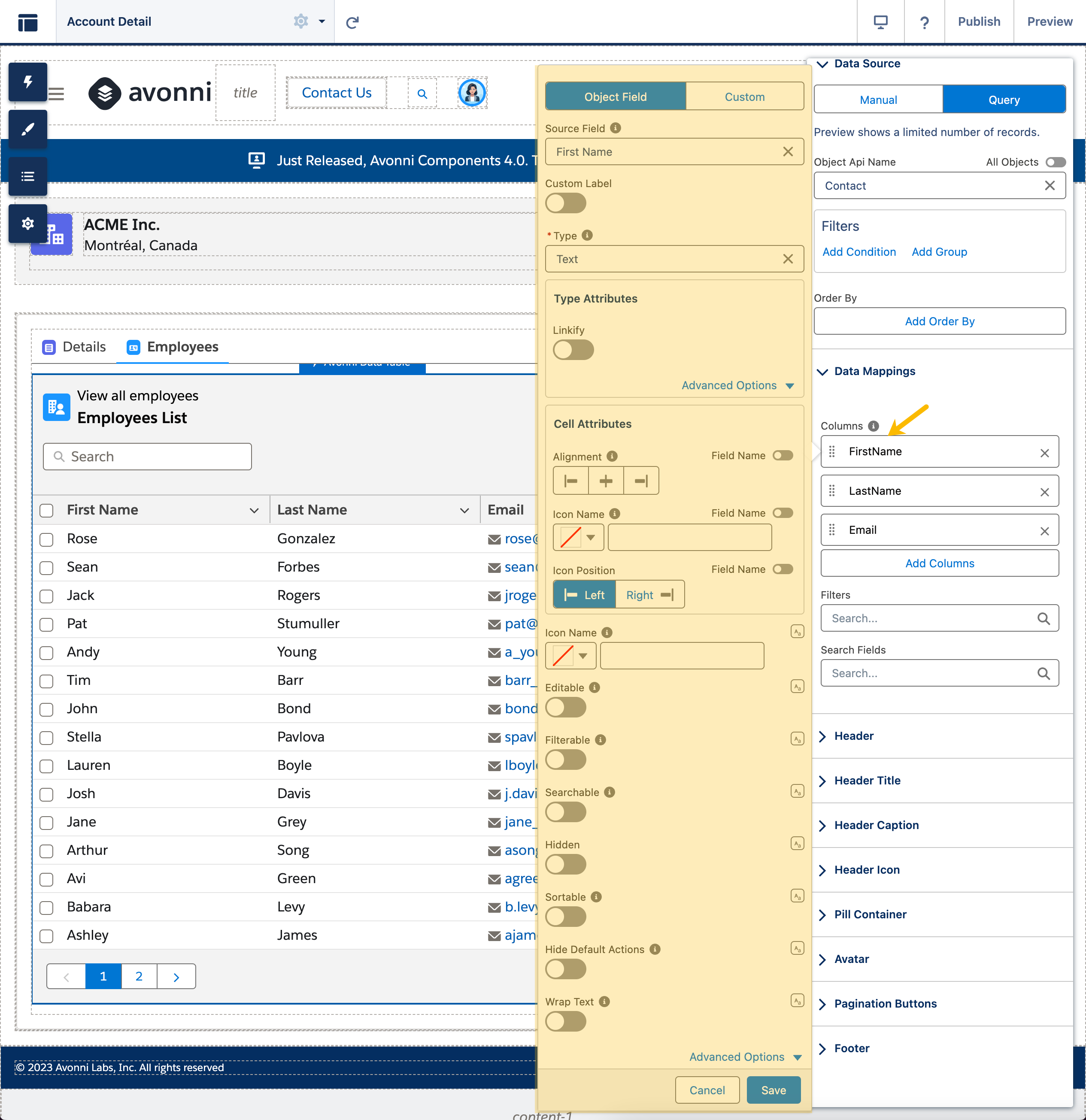Expand the Header Title section
1086x1120 pixels.
867,781
